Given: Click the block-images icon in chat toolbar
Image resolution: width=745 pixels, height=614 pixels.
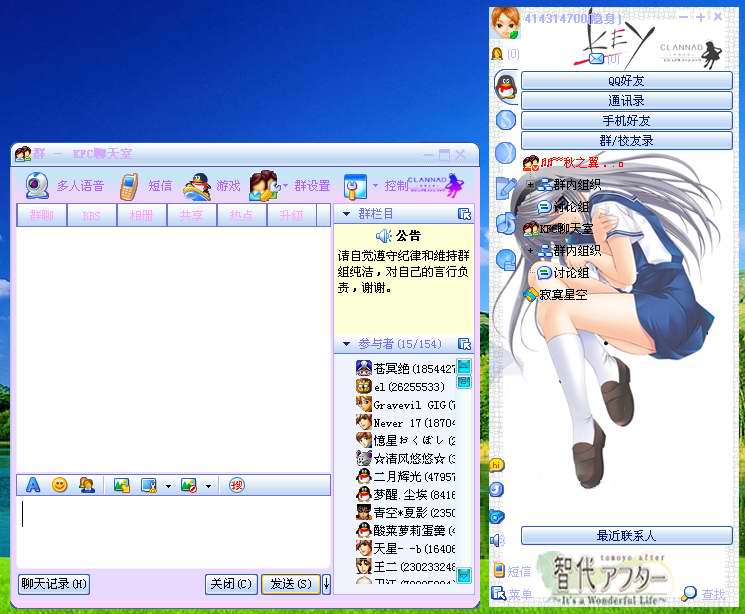Looking at the screenshot, I should [x=189, y=485].
